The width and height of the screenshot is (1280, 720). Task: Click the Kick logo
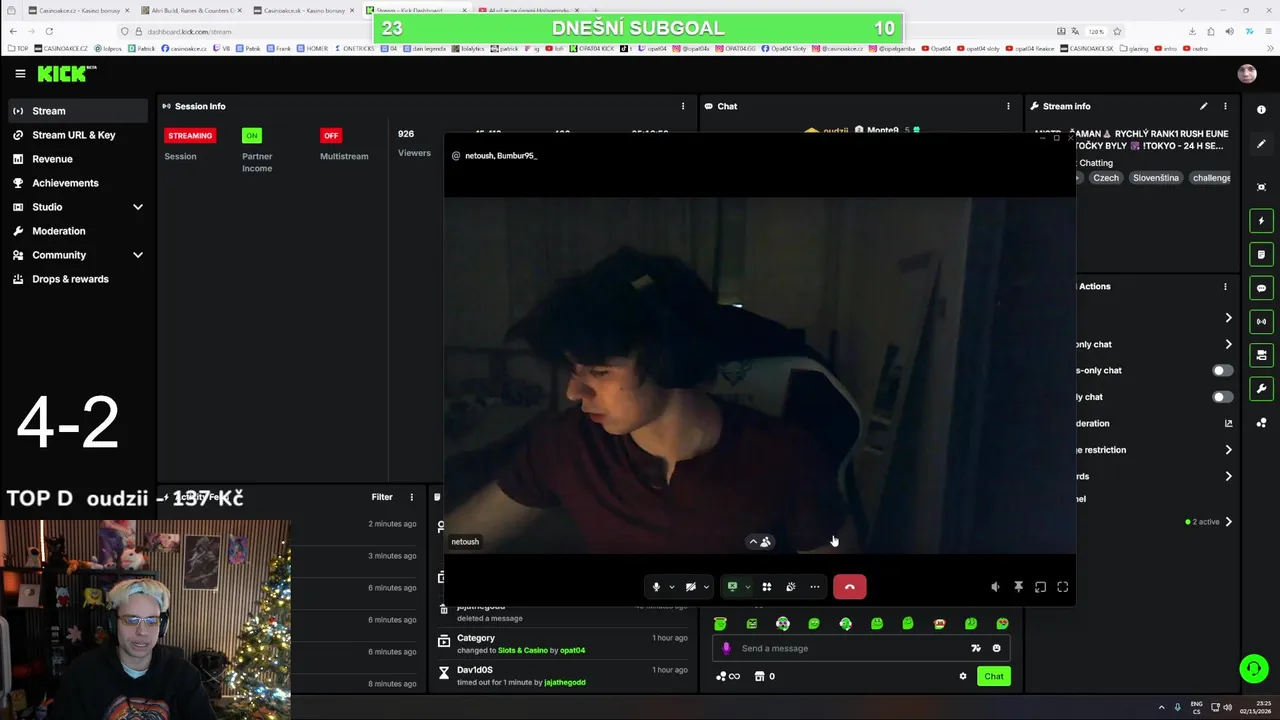(x=66, y=73)
